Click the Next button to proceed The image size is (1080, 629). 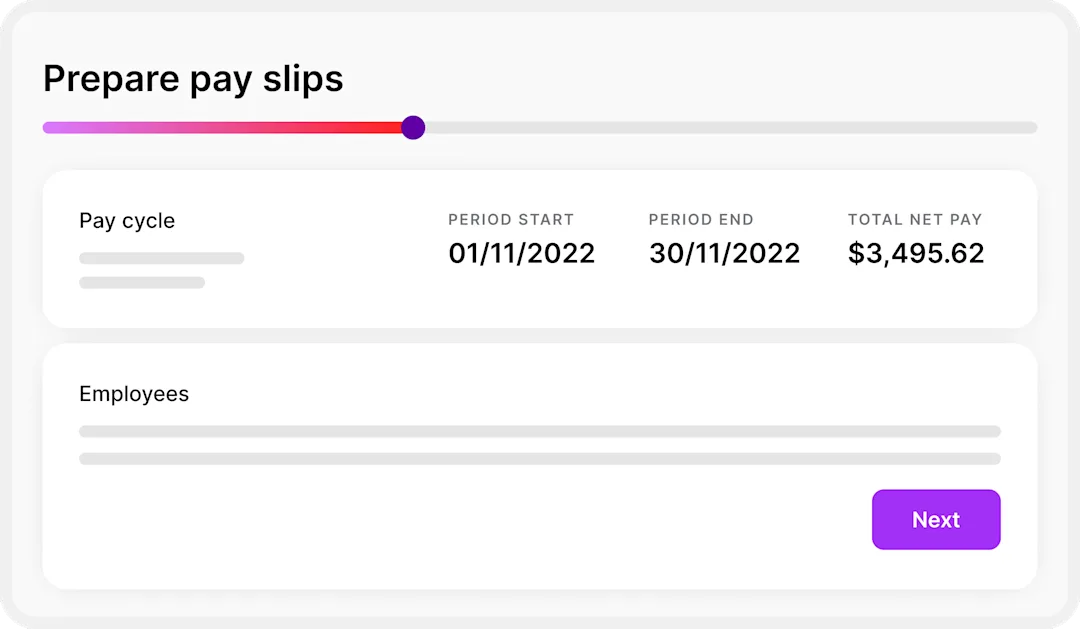[x=936, y=519]
